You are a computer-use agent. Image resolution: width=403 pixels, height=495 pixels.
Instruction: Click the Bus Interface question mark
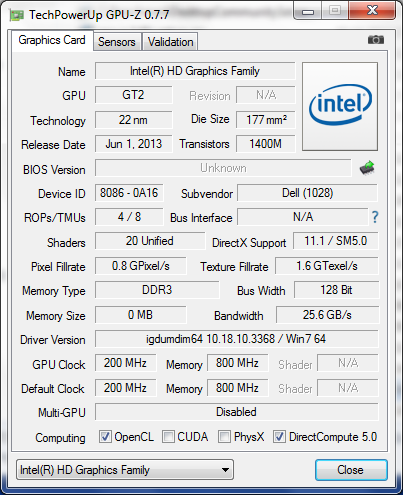[375, 217]
